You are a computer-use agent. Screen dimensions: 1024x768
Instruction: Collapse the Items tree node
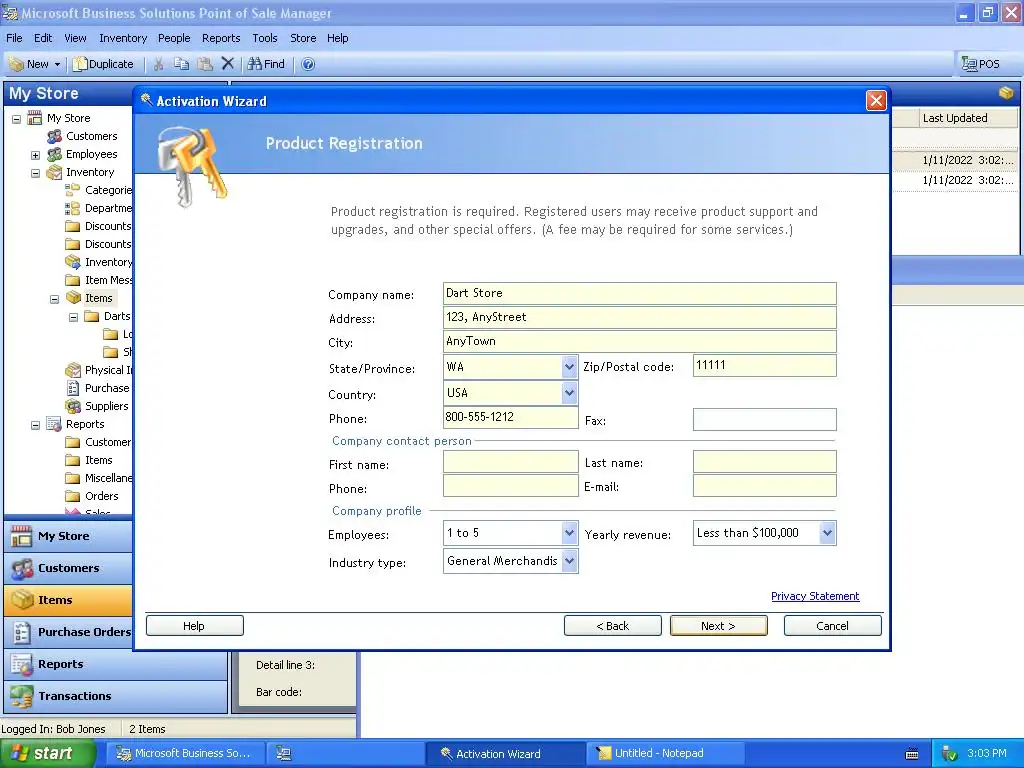[54, 299]
